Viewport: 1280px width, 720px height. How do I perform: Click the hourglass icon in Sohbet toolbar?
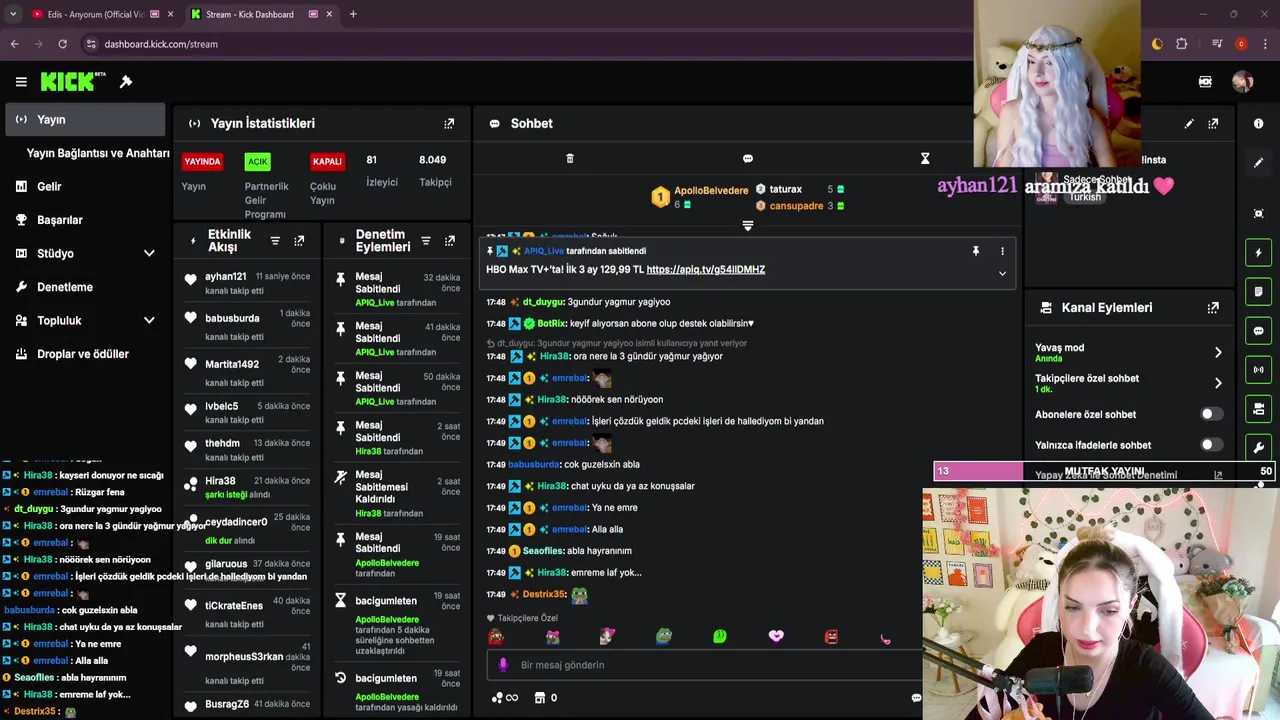coord(925,159)
